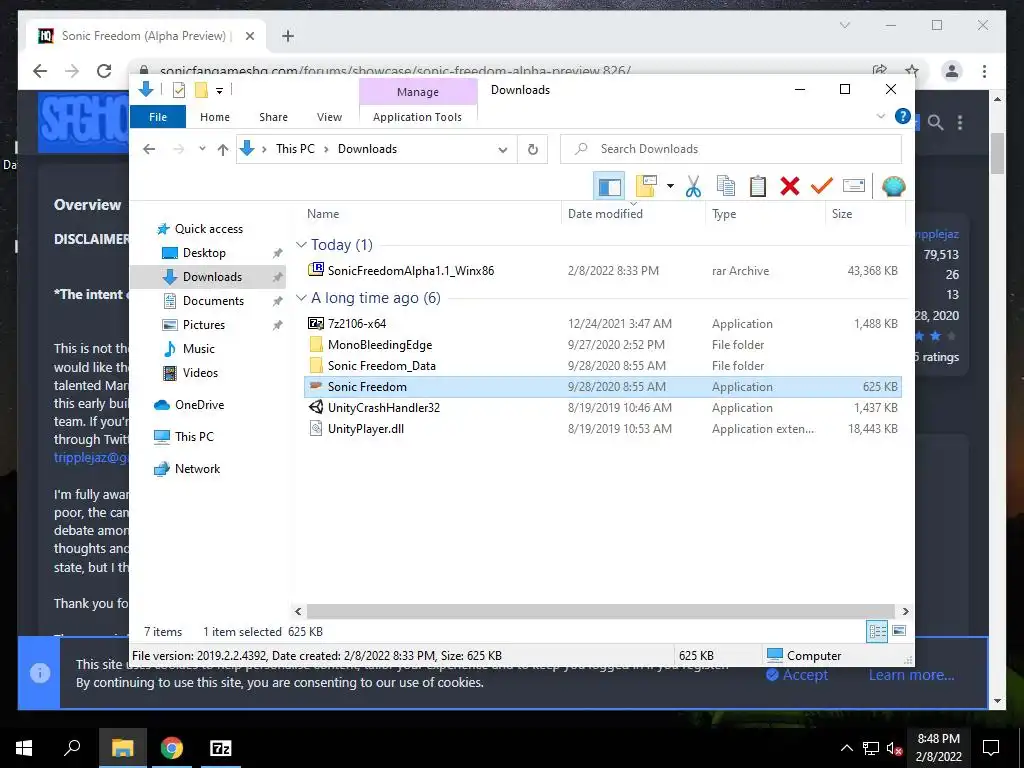Image resolution: width=1024 pixels, height=768 pixels.
Task: Open OneDrive in the navigation pane
Action: tap(199, 405)
